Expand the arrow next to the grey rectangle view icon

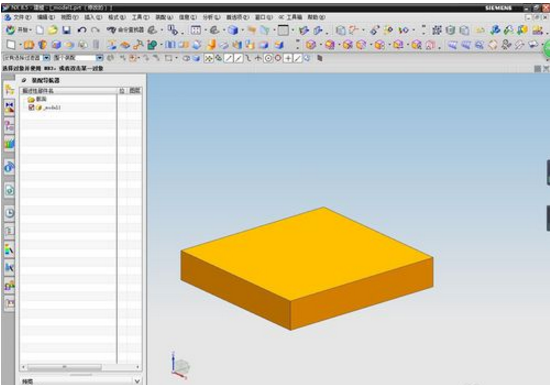[x=292, y=31]
